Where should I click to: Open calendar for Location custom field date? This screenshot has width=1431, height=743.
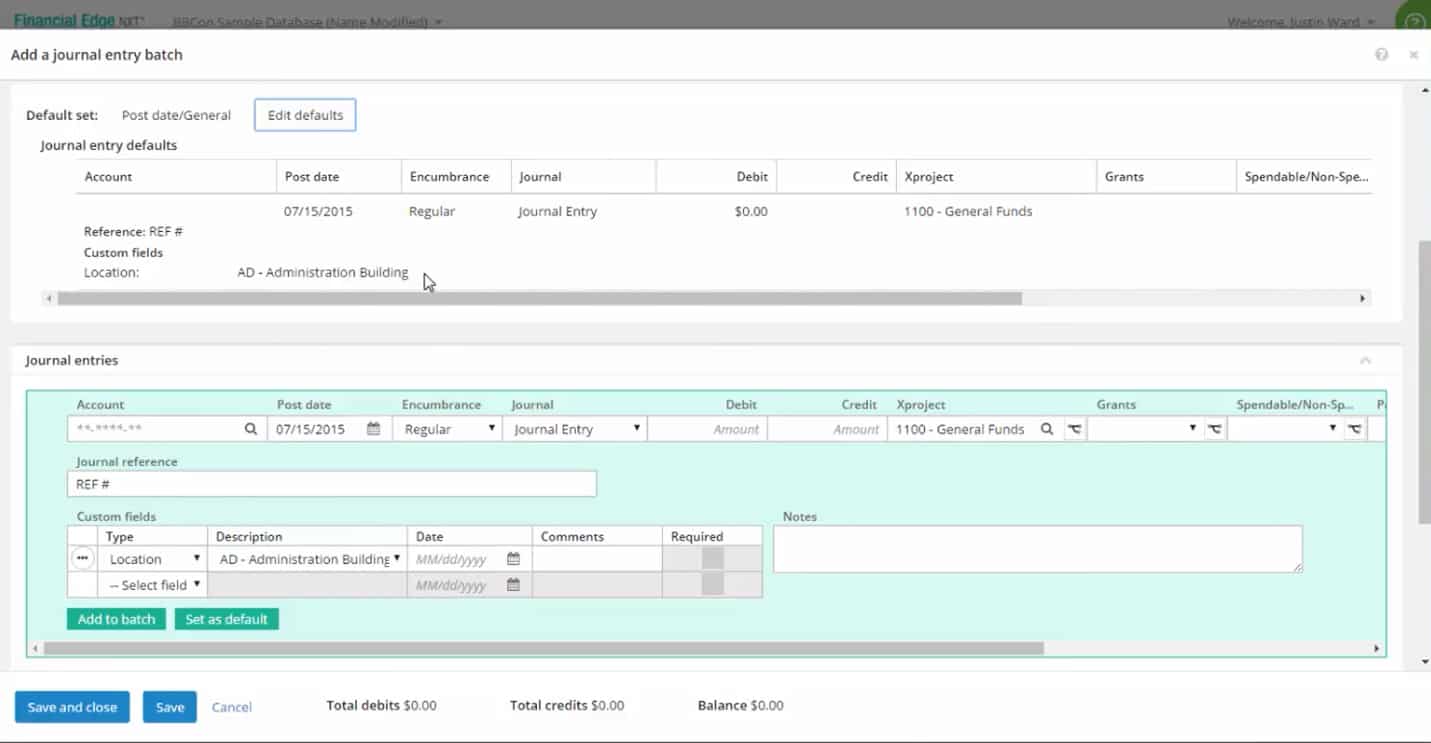click(x=513, y=559)
